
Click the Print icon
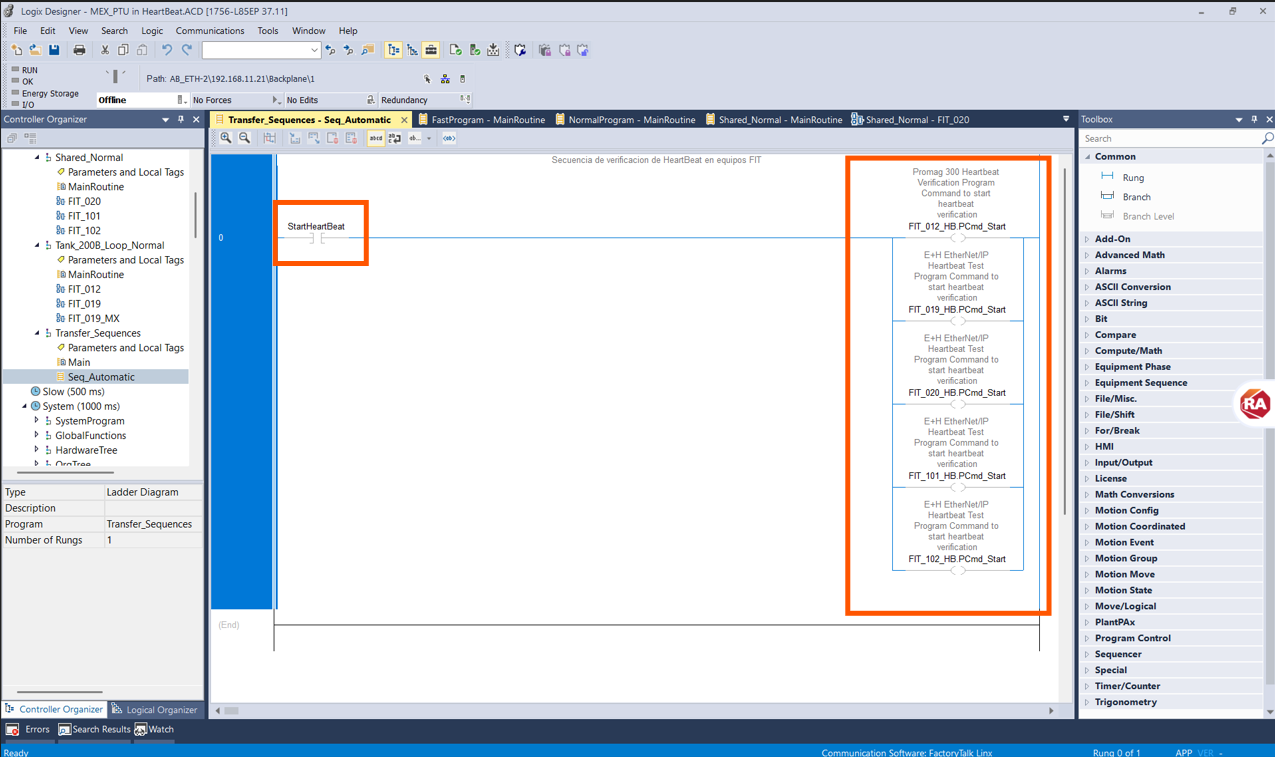click(x=79, y=50)
